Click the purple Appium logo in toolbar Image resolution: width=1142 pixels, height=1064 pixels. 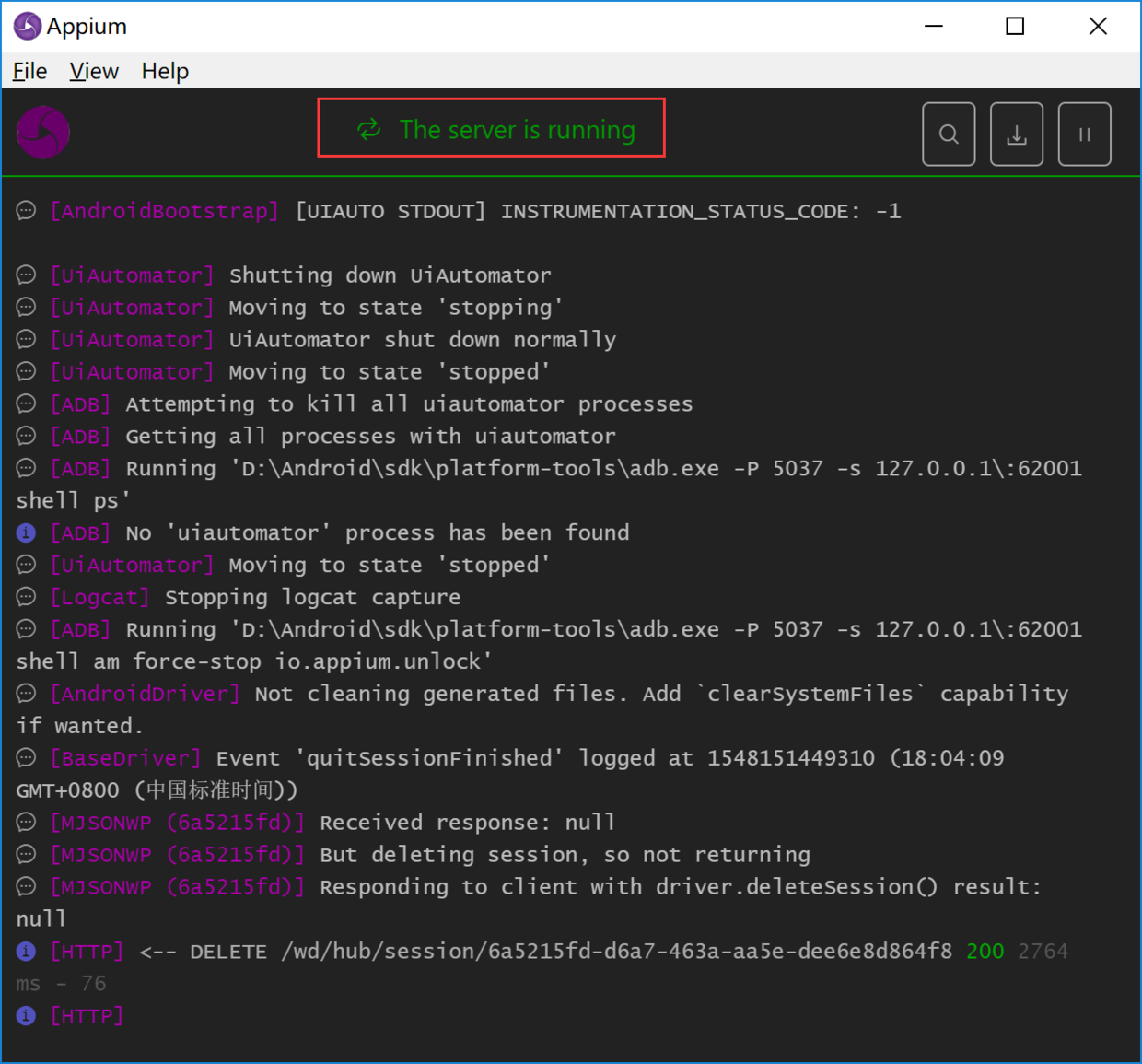(43, 133)
